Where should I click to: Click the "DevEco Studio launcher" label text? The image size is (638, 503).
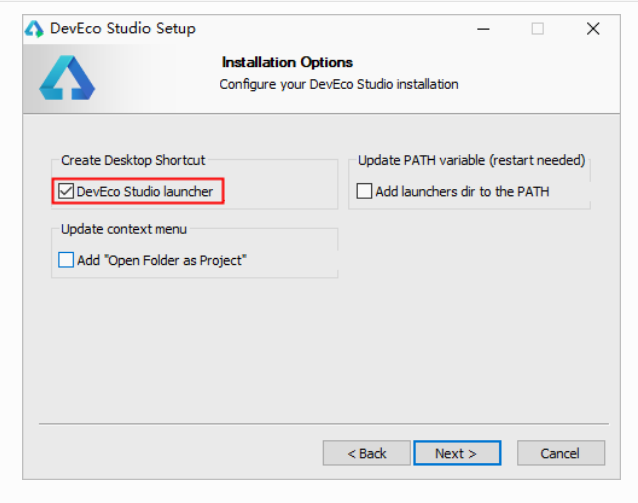[145, 191]
